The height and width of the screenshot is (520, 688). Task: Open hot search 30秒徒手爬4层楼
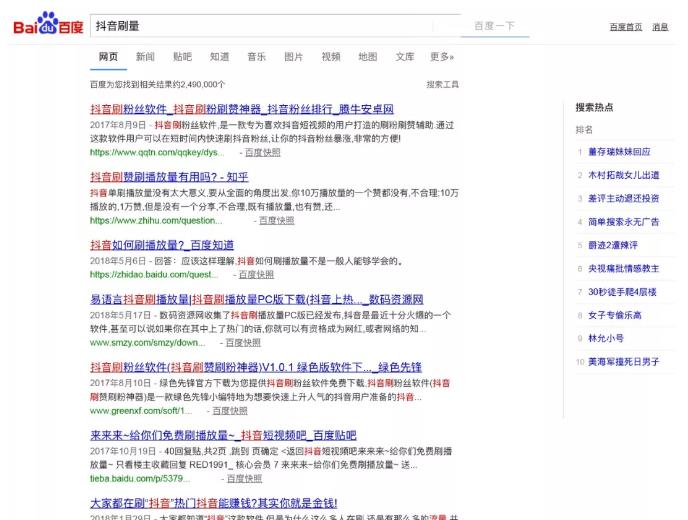coord(622,292)
